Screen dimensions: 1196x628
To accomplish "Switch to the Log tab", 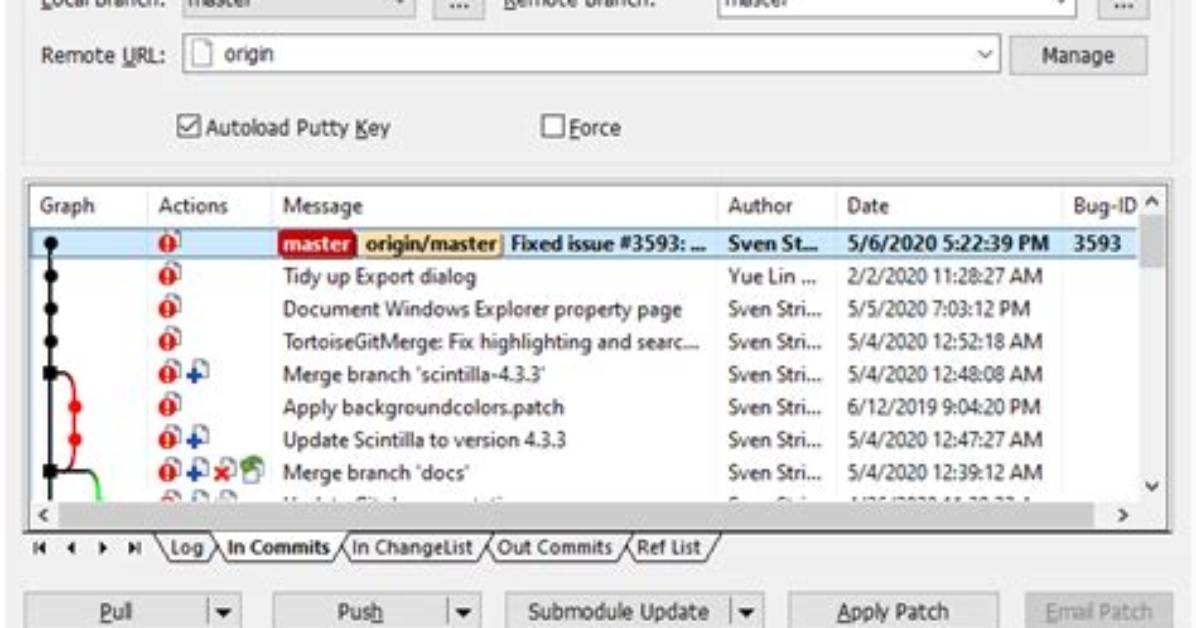I will click(185, 547).
